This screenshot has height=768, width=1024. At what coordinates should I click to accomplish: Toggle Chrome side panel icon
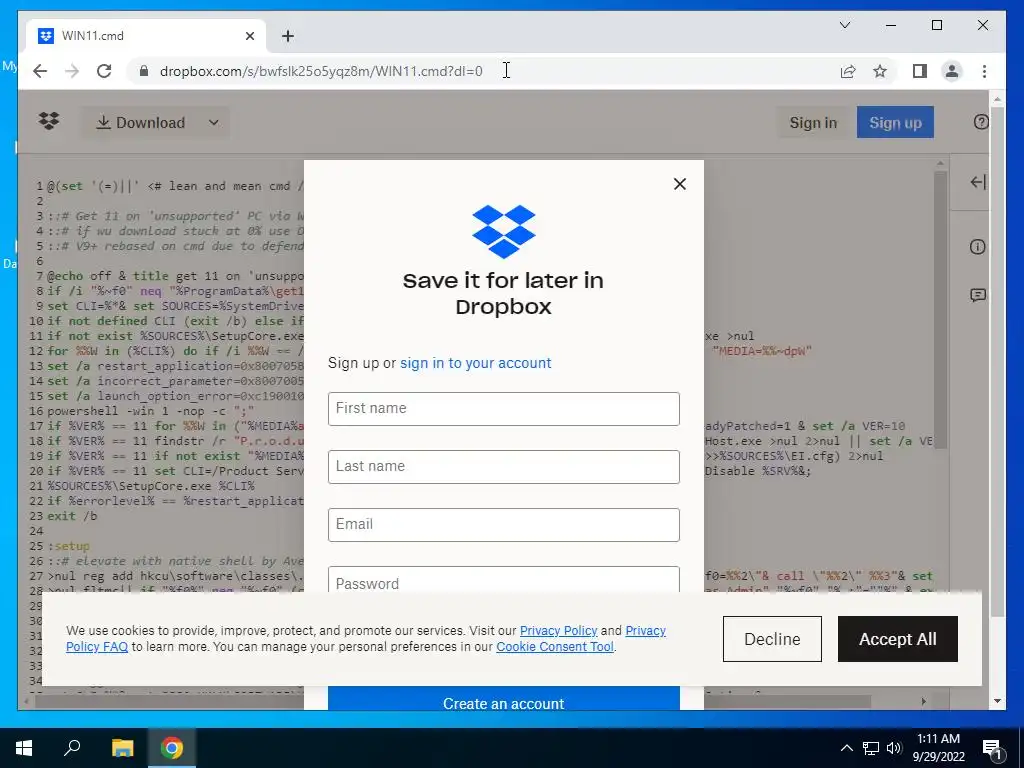[920, 71]
